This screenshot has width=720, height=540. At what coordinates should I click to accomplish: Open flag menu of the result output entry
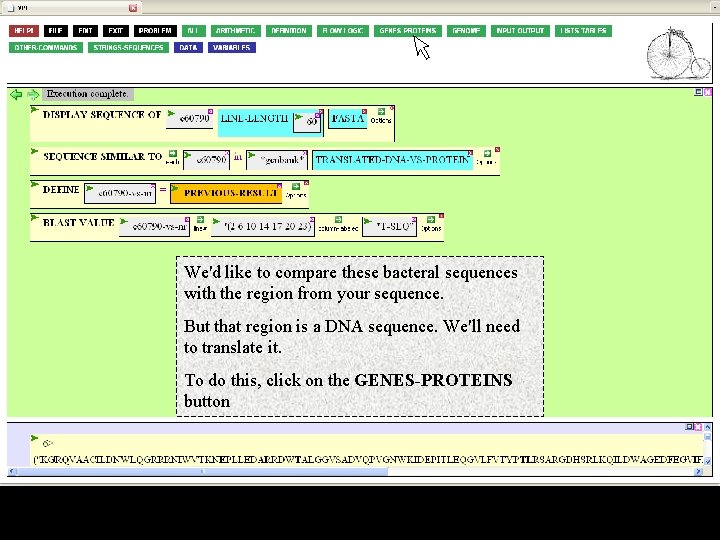point(34,438)
